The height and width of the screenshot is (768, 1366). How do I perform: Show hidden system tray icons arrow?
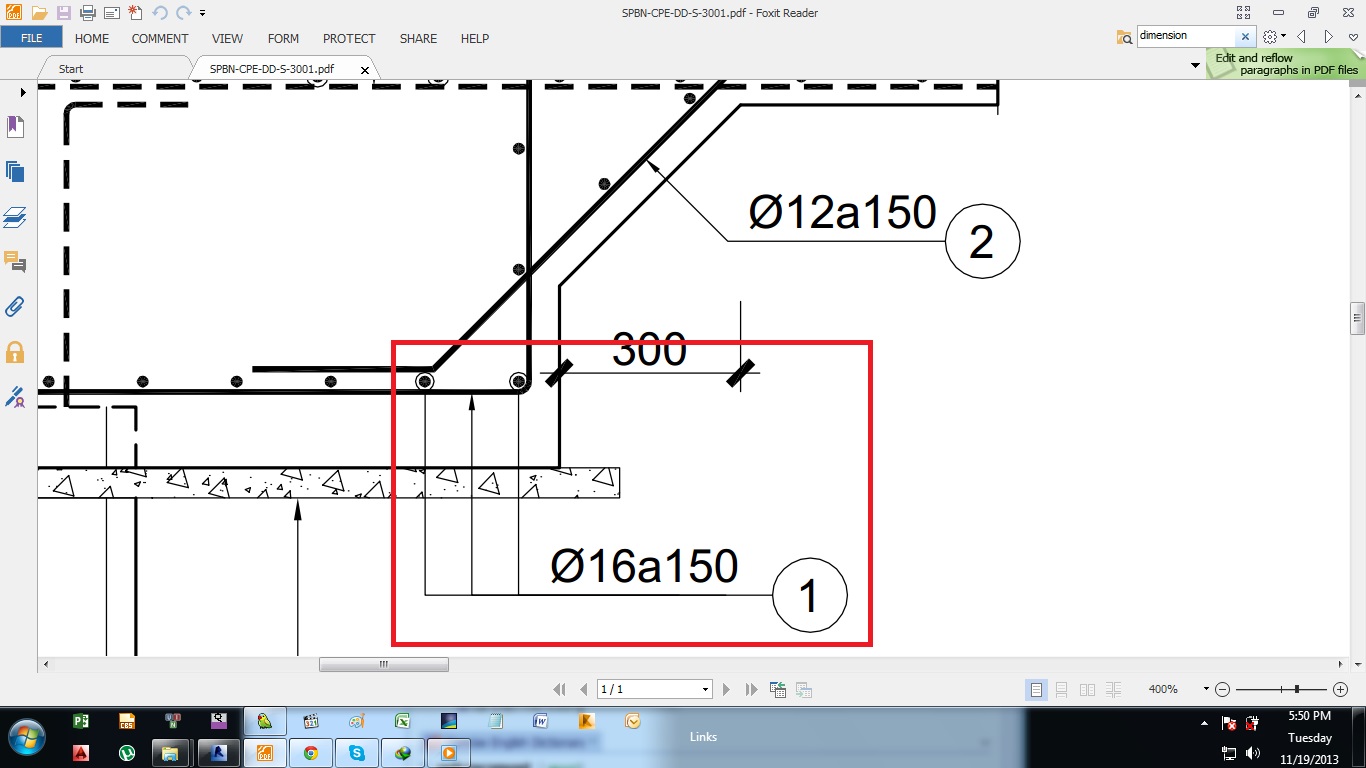(x=1204, y=722)
